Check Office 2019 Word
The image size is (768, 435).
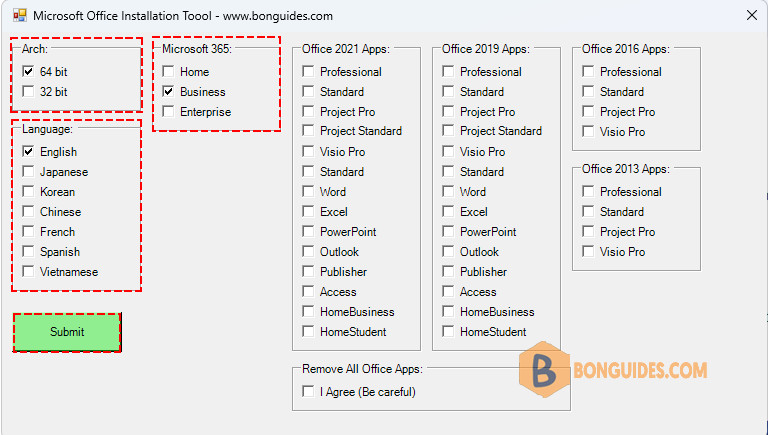448,192
